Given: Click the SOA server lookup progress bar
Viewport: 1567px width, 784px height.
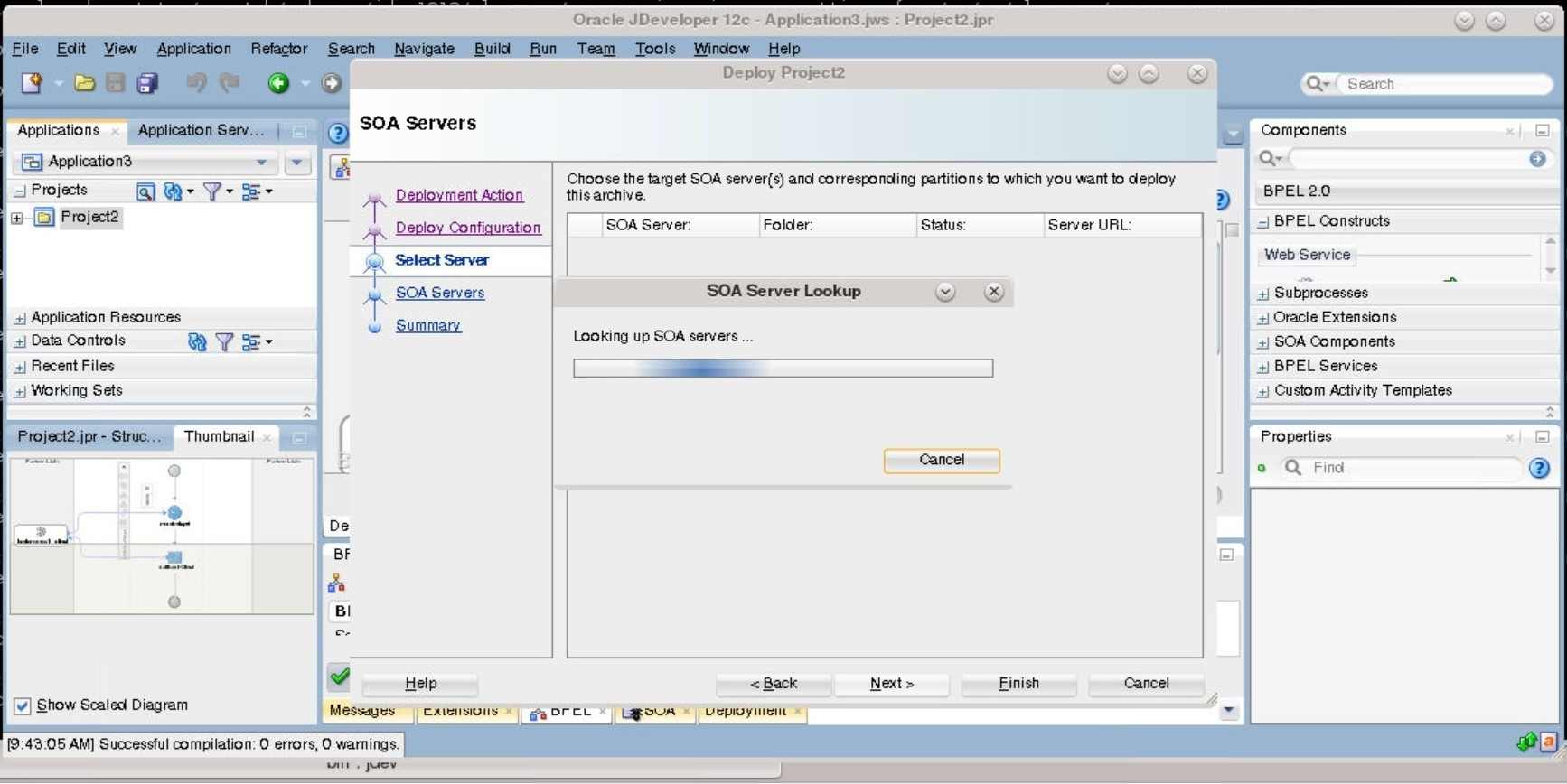Looking at the screenshot, I should (783, 369).
